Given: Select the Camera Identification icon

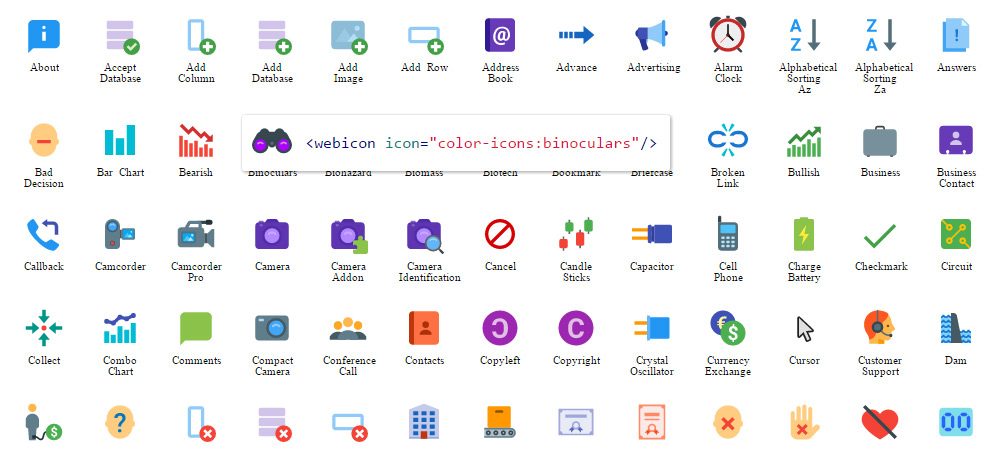Looking at the screenshot, I should pos(425,236).
